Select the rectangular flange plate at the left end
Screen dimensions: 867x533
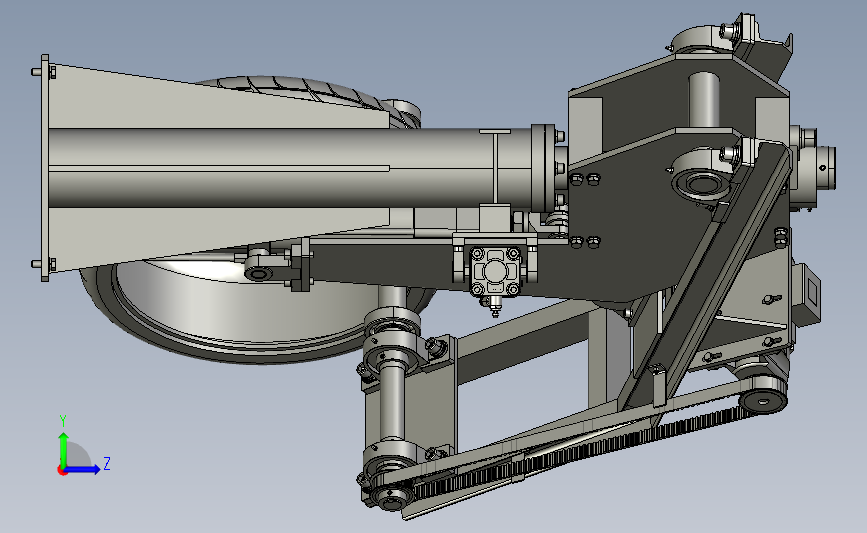[45, 168]
